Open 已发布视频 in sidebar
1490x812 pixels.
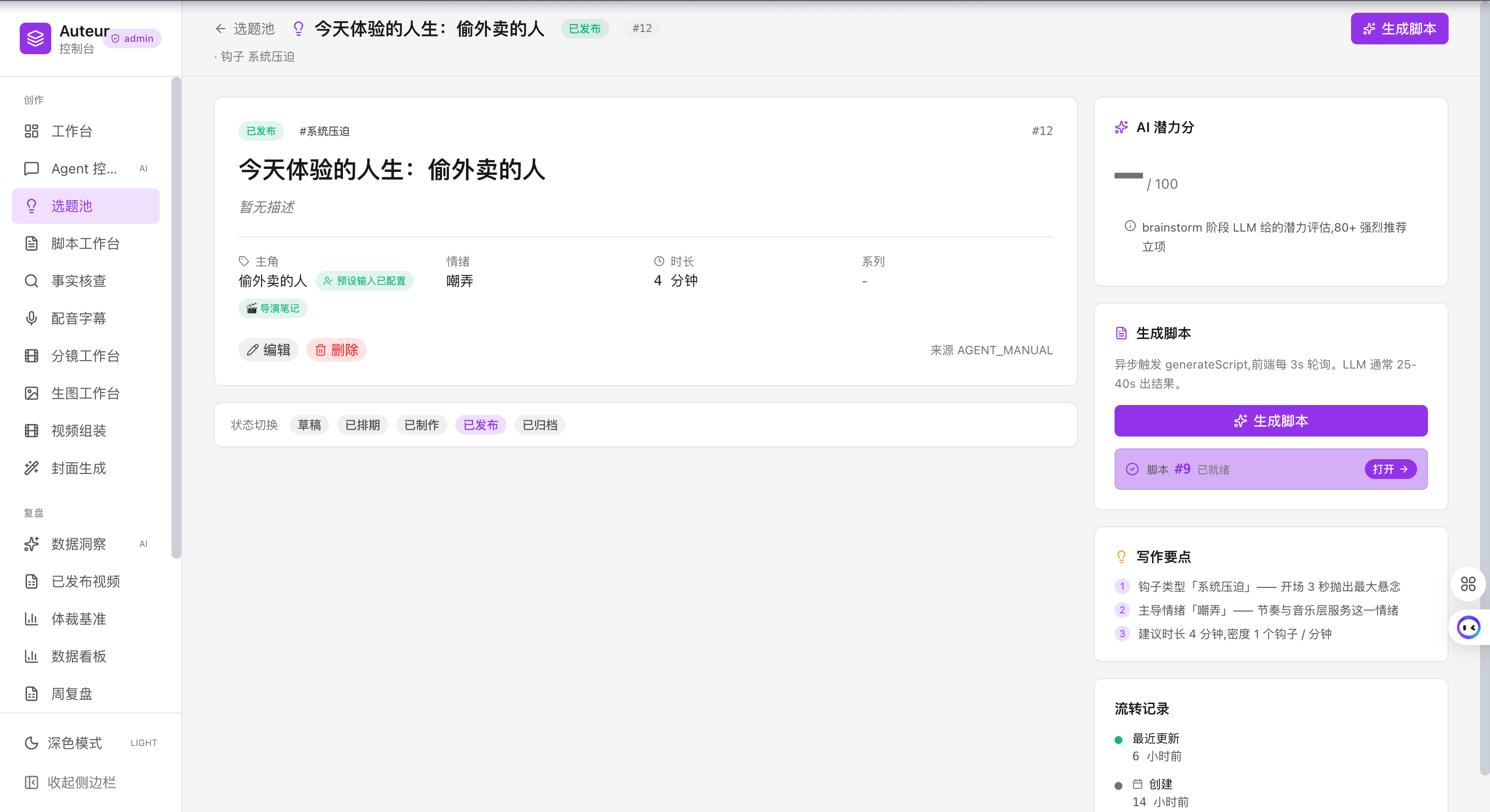click(x=86, y=581)
